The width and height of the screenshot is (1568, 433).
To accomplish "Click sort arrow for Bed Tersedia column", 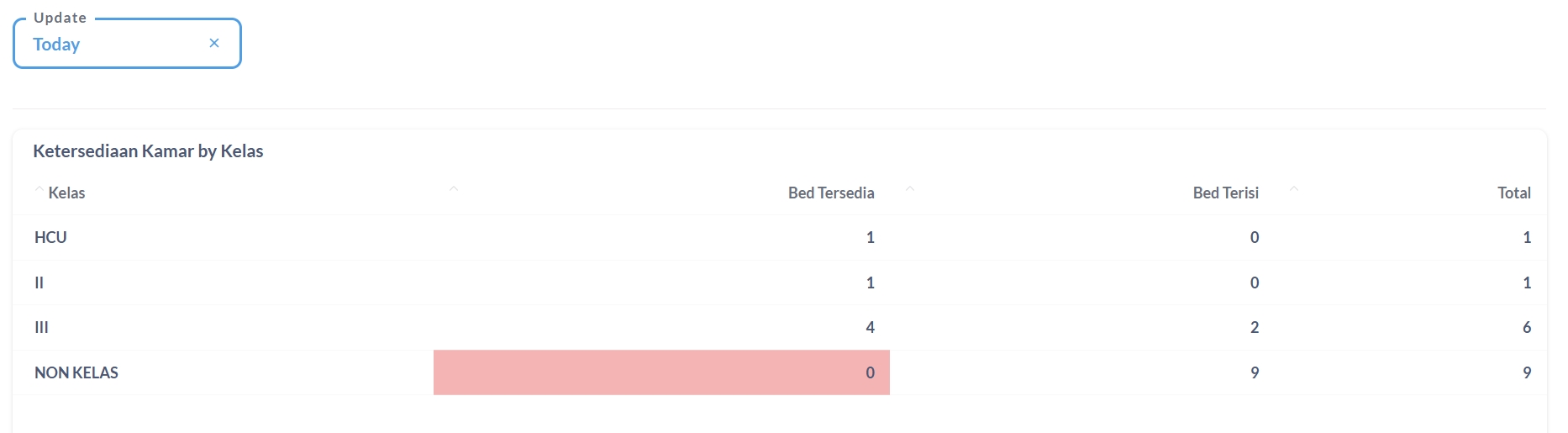I will [454, 189].
